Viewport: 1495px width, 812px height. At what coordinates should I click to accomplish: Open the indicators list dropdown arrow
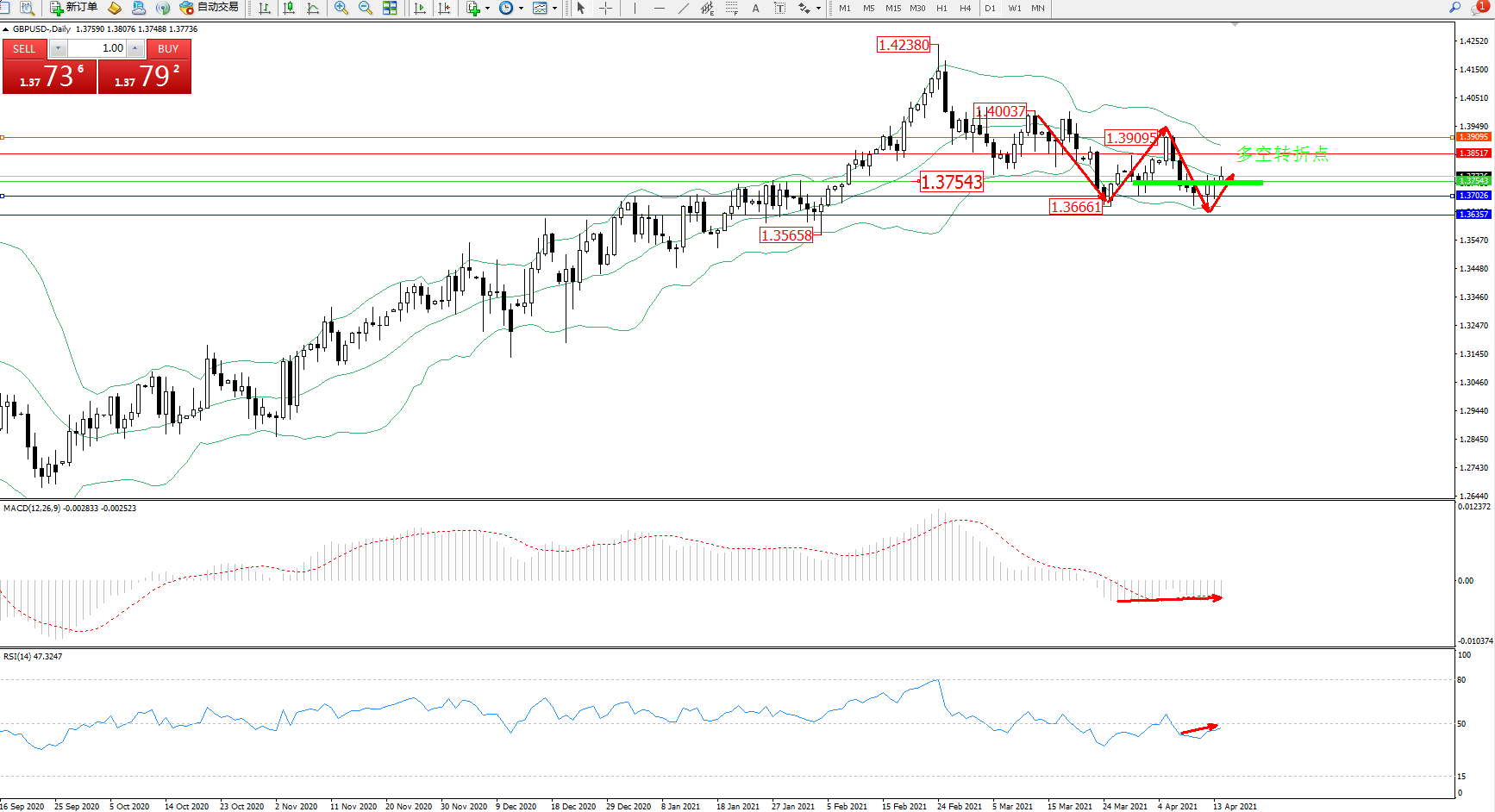[x=488, y=9]
